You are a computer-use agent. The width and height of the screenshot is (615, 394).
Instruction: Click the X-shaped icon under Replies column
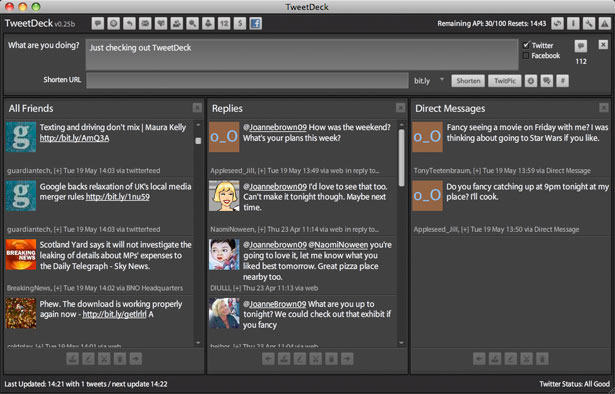tap(316, 358)
